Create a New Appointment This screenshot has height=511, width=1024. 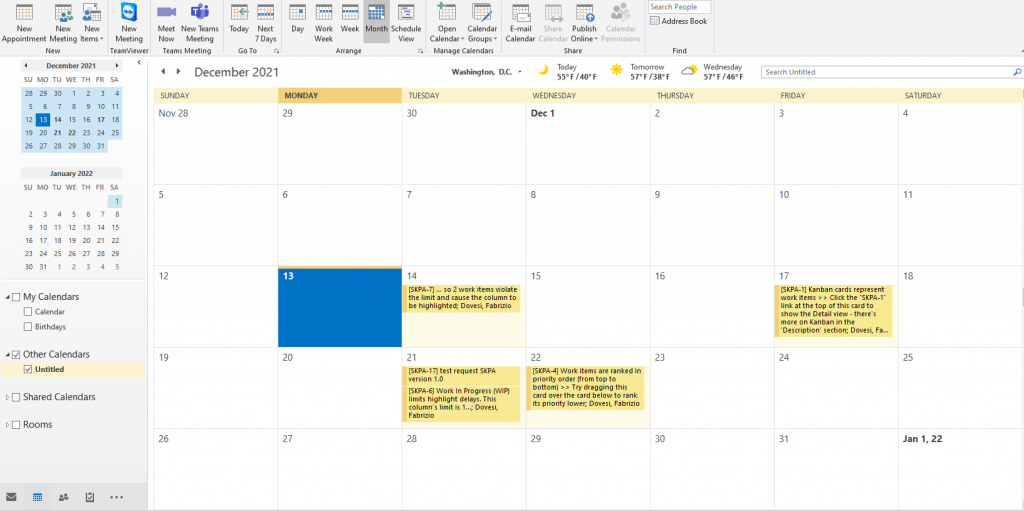(x=24, y=24)
